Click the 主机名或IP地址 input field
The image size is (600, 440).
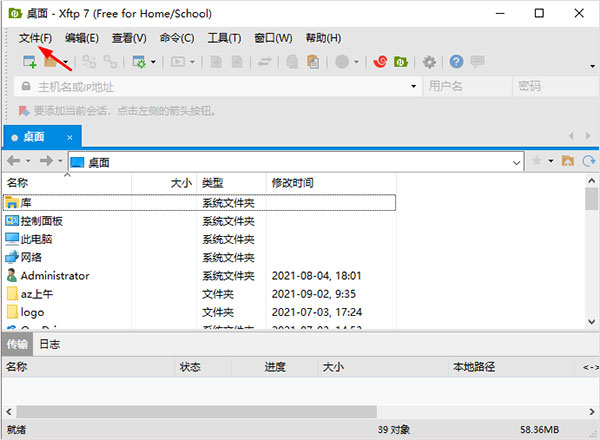[218, 86]
